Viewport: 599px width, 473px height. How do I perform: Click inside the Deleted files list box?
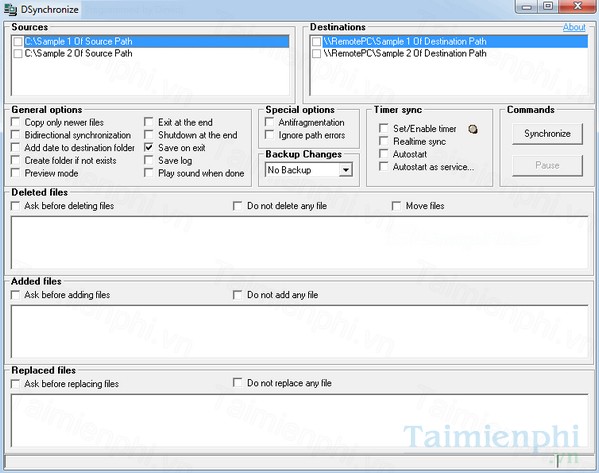coord(300,242)
